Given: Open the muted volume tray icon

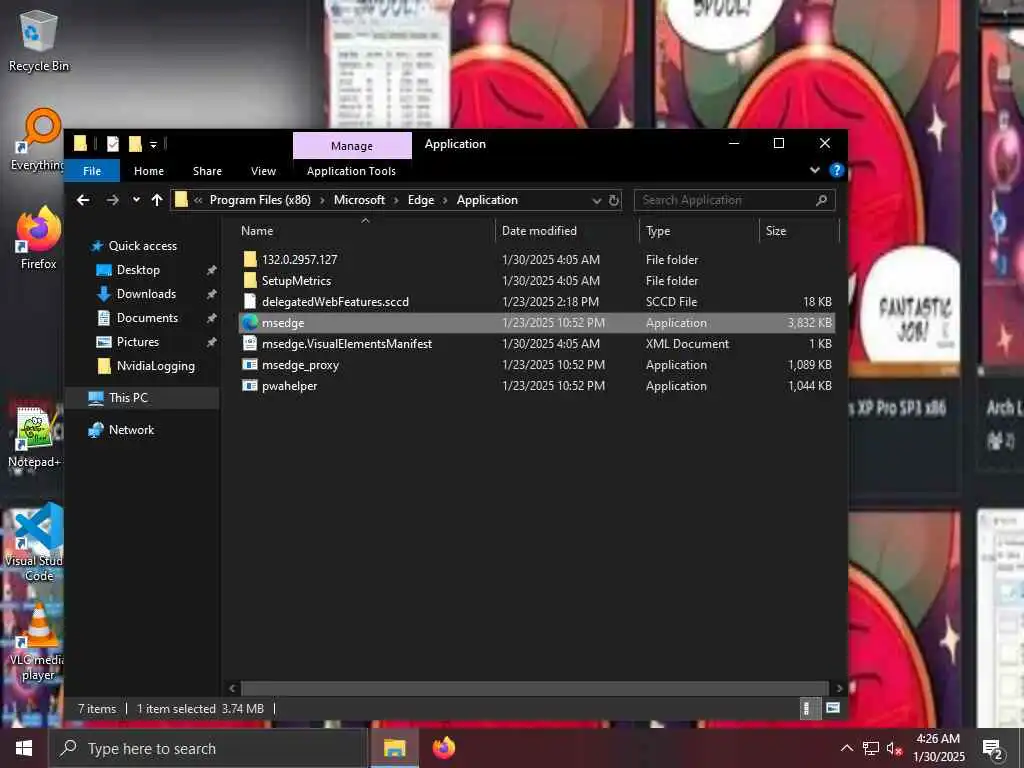Looking at the screenshot, I should [895, 748].
